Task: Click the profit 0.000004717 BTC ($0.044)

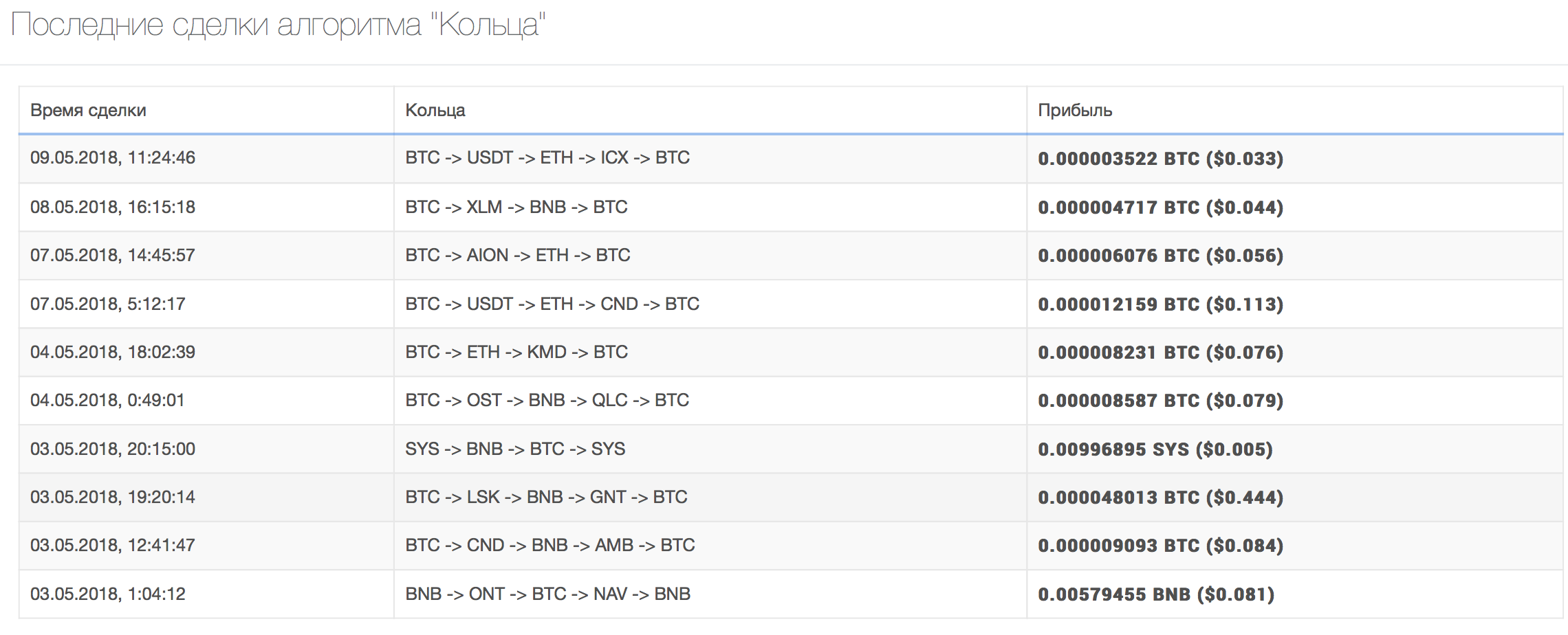Action: coord(1161,208)
